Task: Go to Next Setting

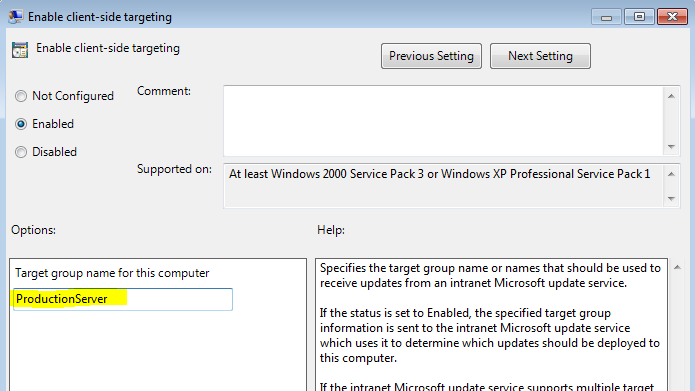Action: tap(540, 56)
